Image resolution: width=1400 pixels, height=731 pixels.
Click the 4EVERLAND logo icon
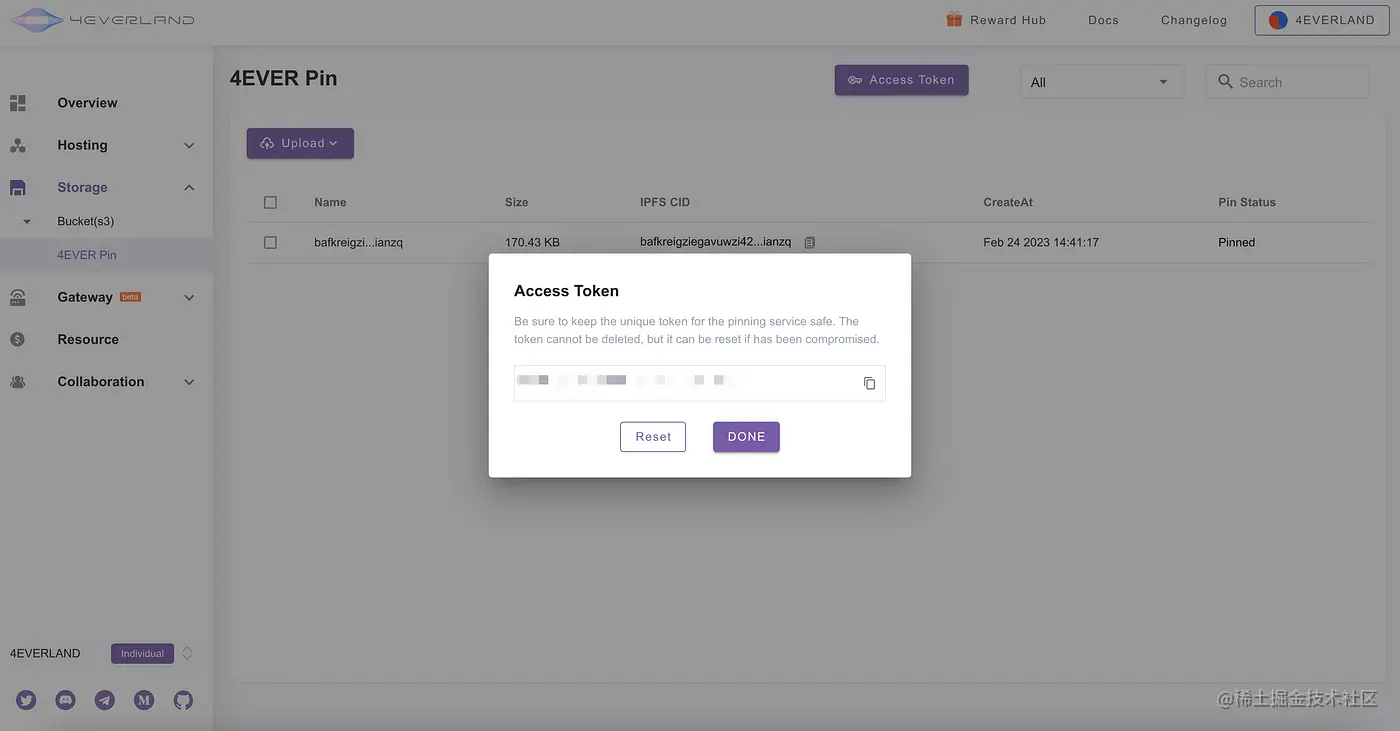click(x=35, y=20)
